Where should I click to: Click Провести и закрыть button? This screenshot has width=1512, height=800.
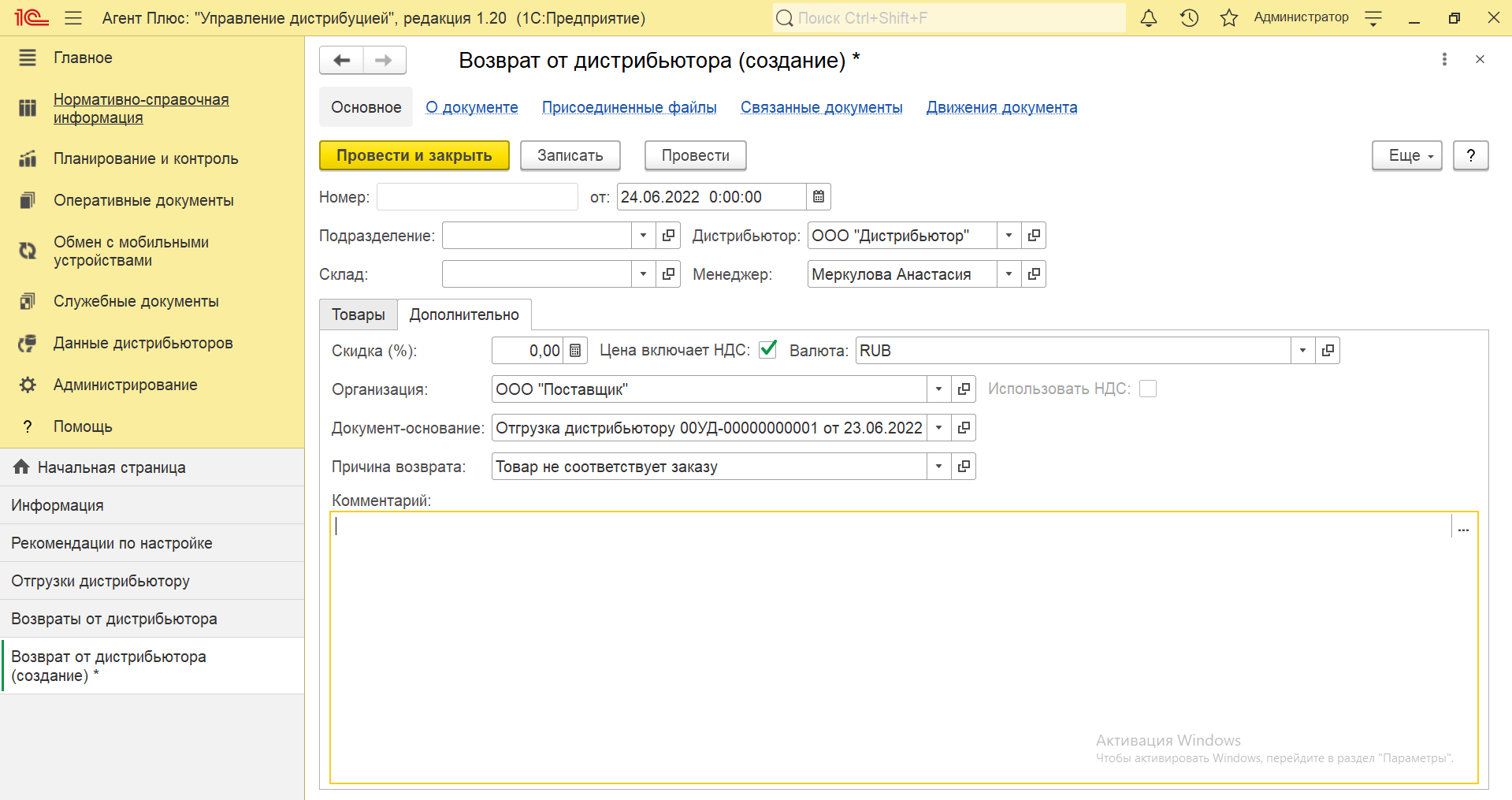pos(414,155)
